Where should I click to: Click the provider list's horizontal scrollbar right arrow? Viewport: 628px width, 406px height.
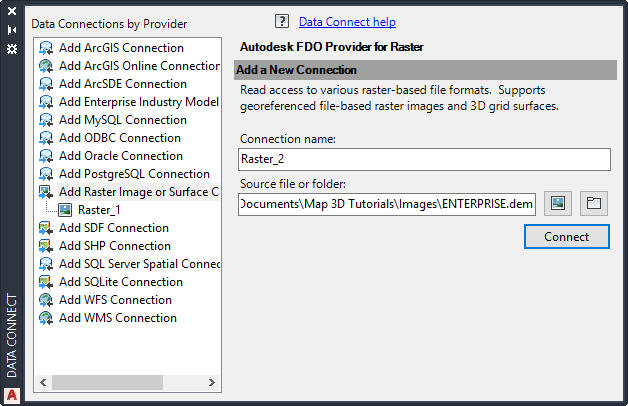[x=212, y=382]
